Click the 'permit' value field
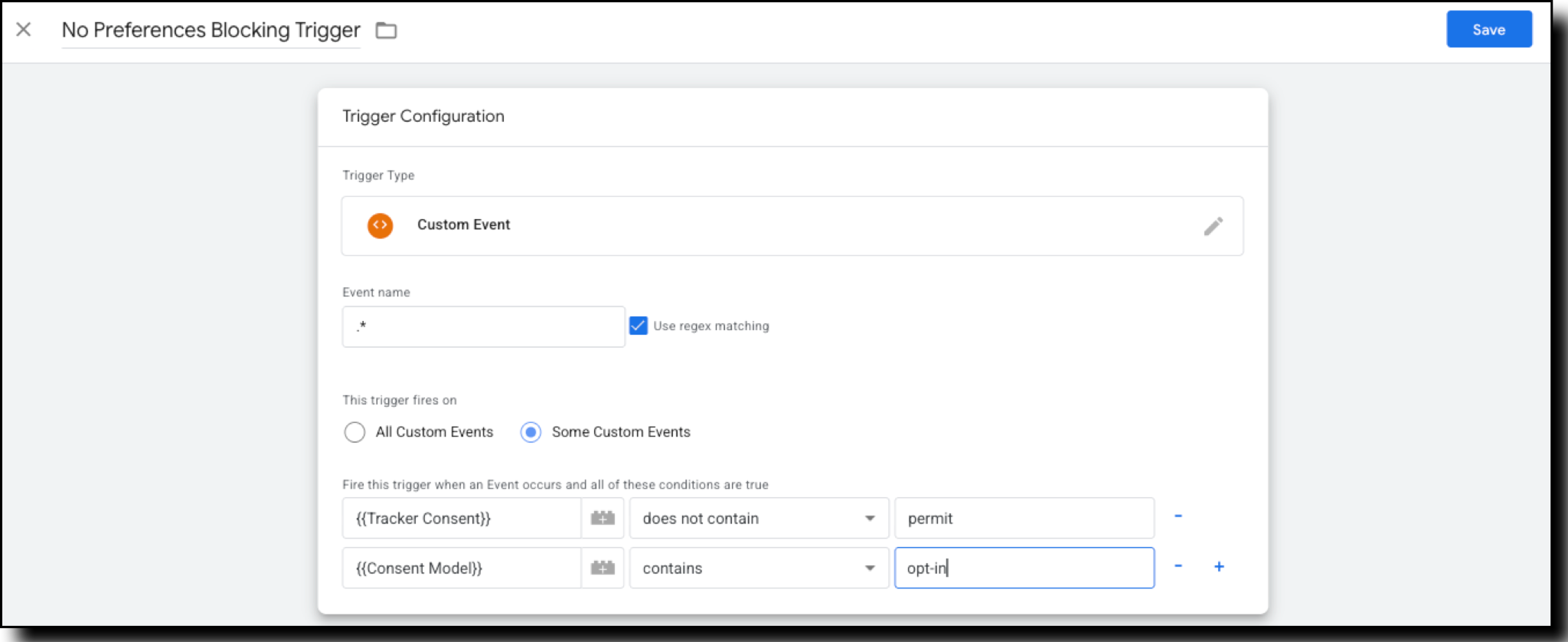Image resolution: width=1568 pixels, height=642 pixels. coord(1024,519)
